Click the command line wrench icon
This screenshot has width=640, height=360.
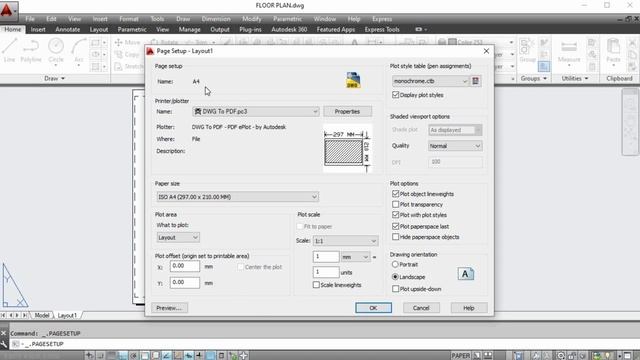[x=4, y=344]
